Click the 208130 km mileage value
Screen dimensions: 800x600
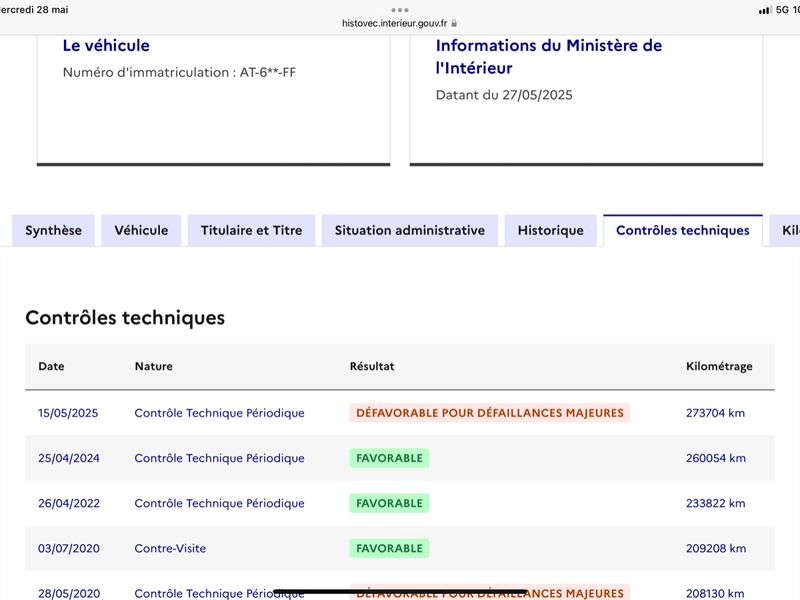[x=715, y=593]
